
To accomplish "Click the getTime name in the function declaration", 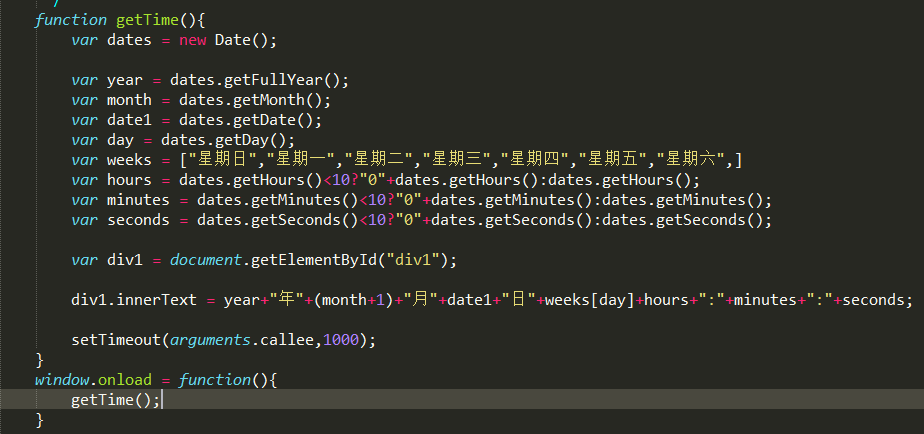I will pyautogui.click(x=147, y=20).
